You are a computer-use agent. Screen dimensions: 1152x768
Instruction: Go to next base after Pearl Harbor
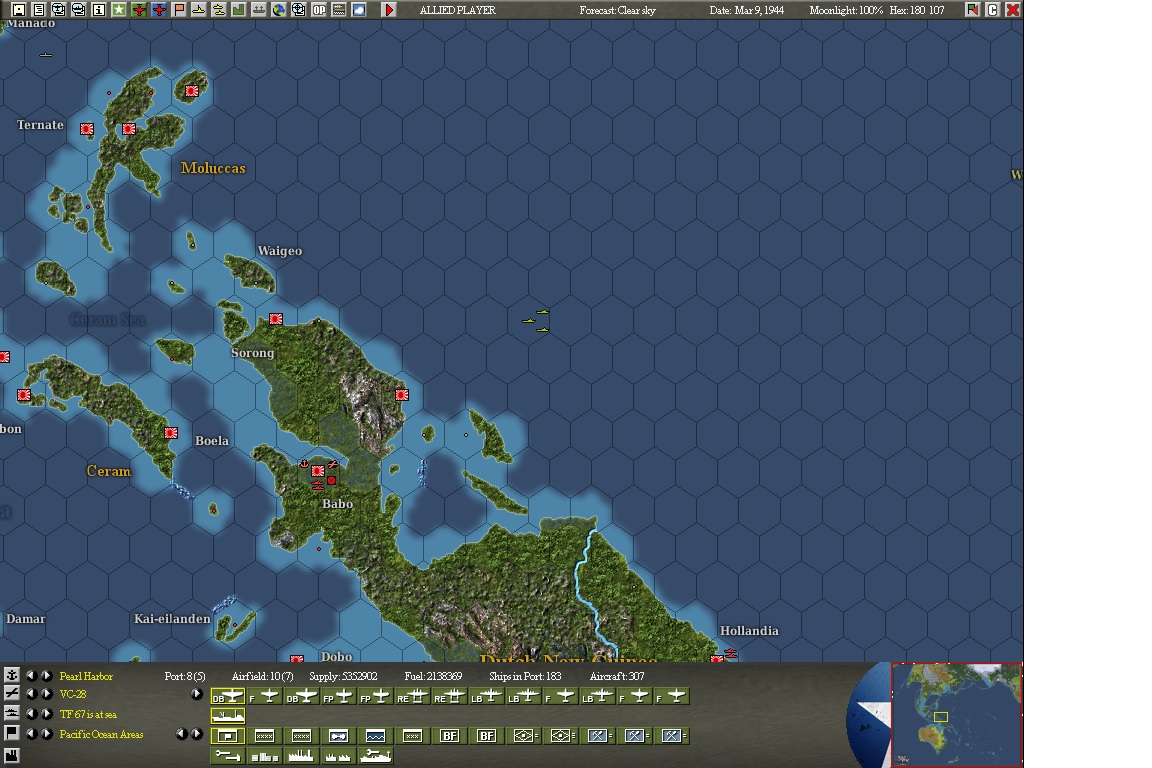[x=47, y=675]
